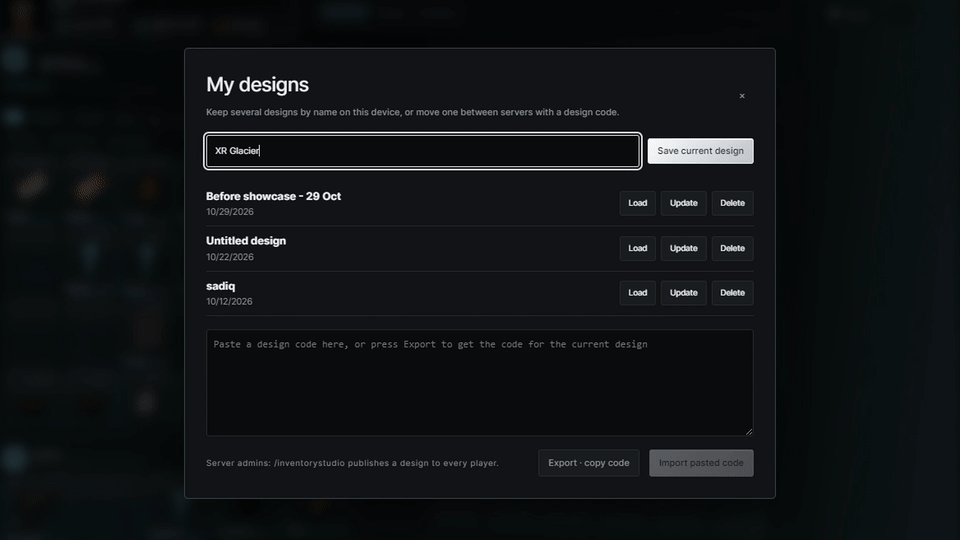Click the Server admins /inventorystudio note
The width and height of the screenshot is (960, 540).
point(352,463)
